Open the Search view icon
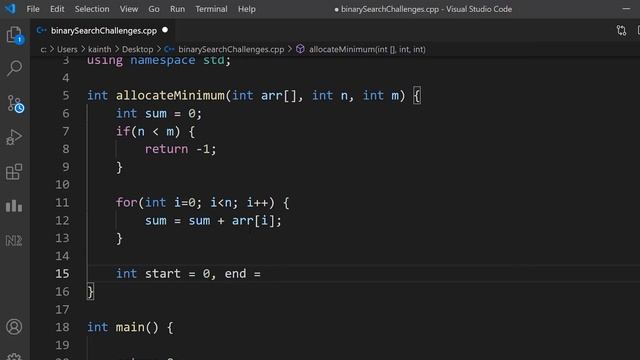Viewport: 640px width, 360px height. coord(14,68)
